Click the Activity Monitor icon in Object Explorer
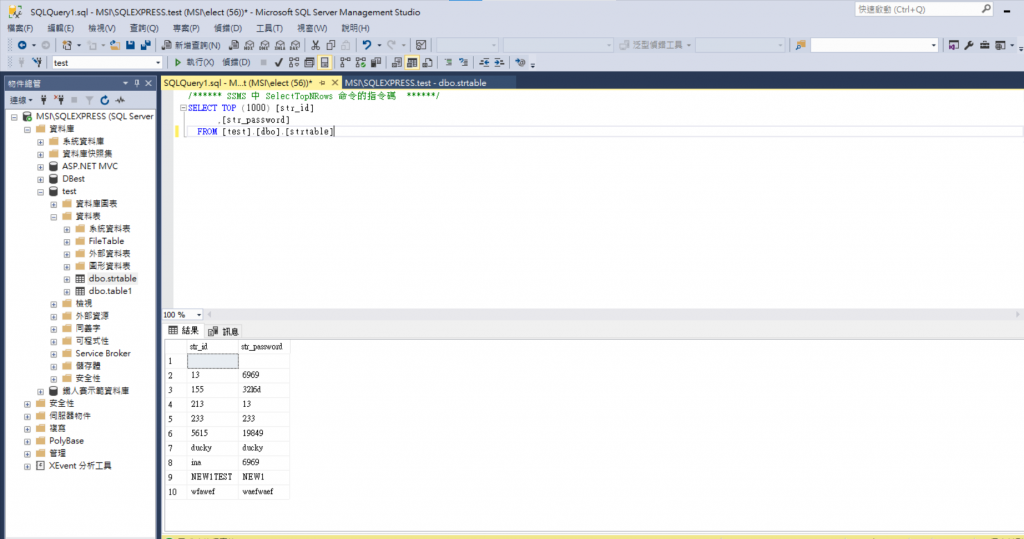This screenshot has width=1024, height=539. pyautogui.click(x=120, y=100)
